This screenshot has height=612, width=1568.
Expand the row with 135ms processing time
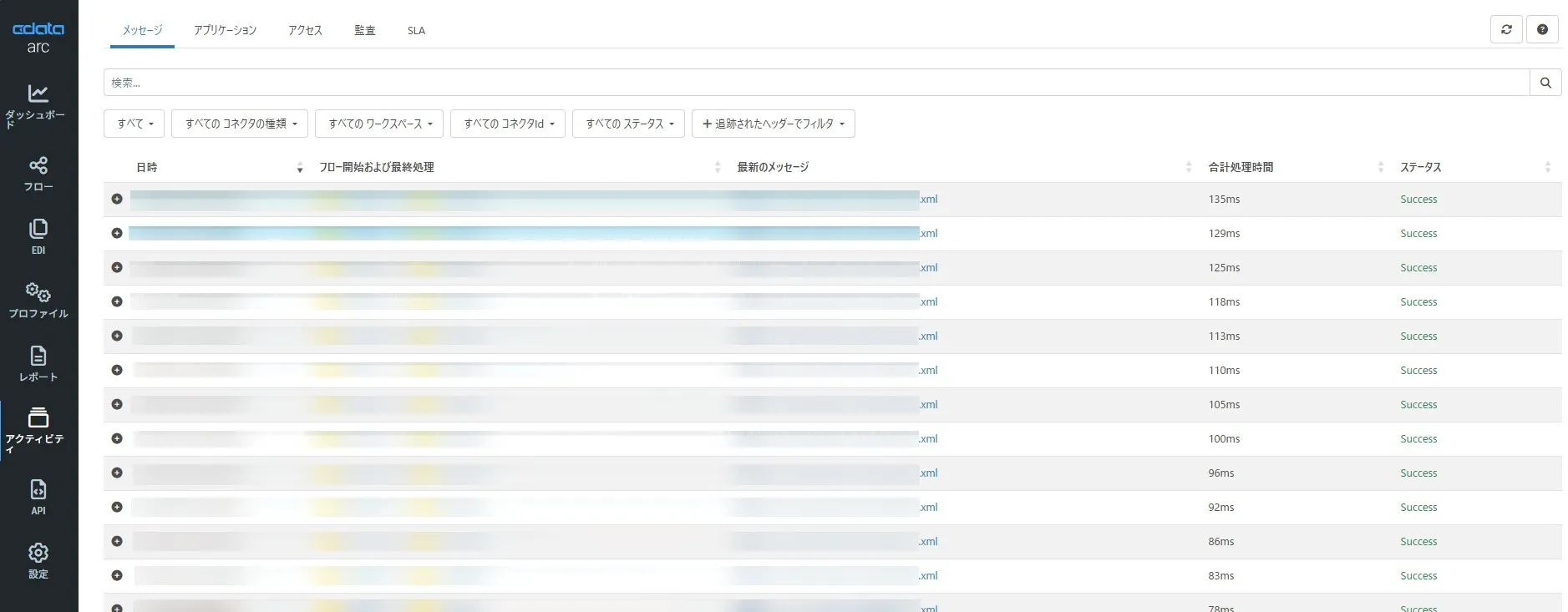[x=117, y=200]
